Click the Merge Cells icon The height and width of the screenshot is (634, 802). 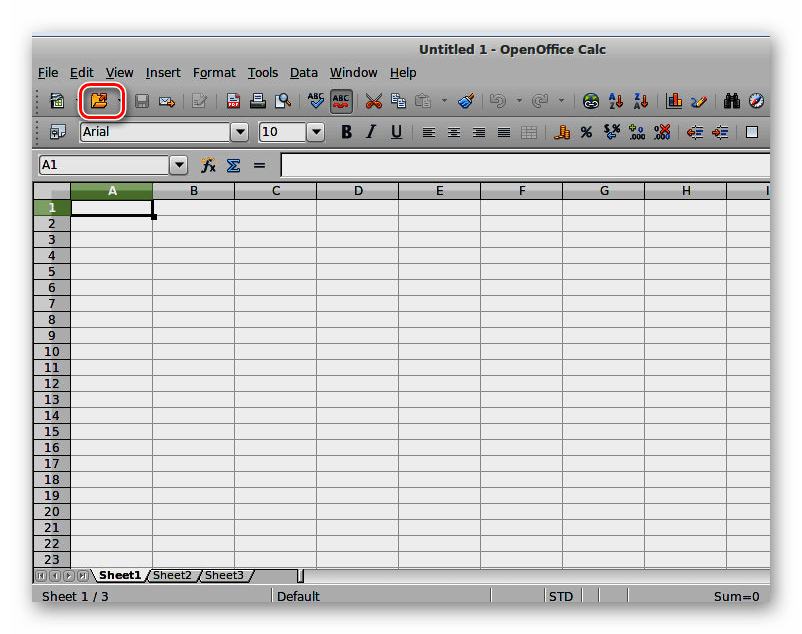pyautogui.click(x=529, y=133)
